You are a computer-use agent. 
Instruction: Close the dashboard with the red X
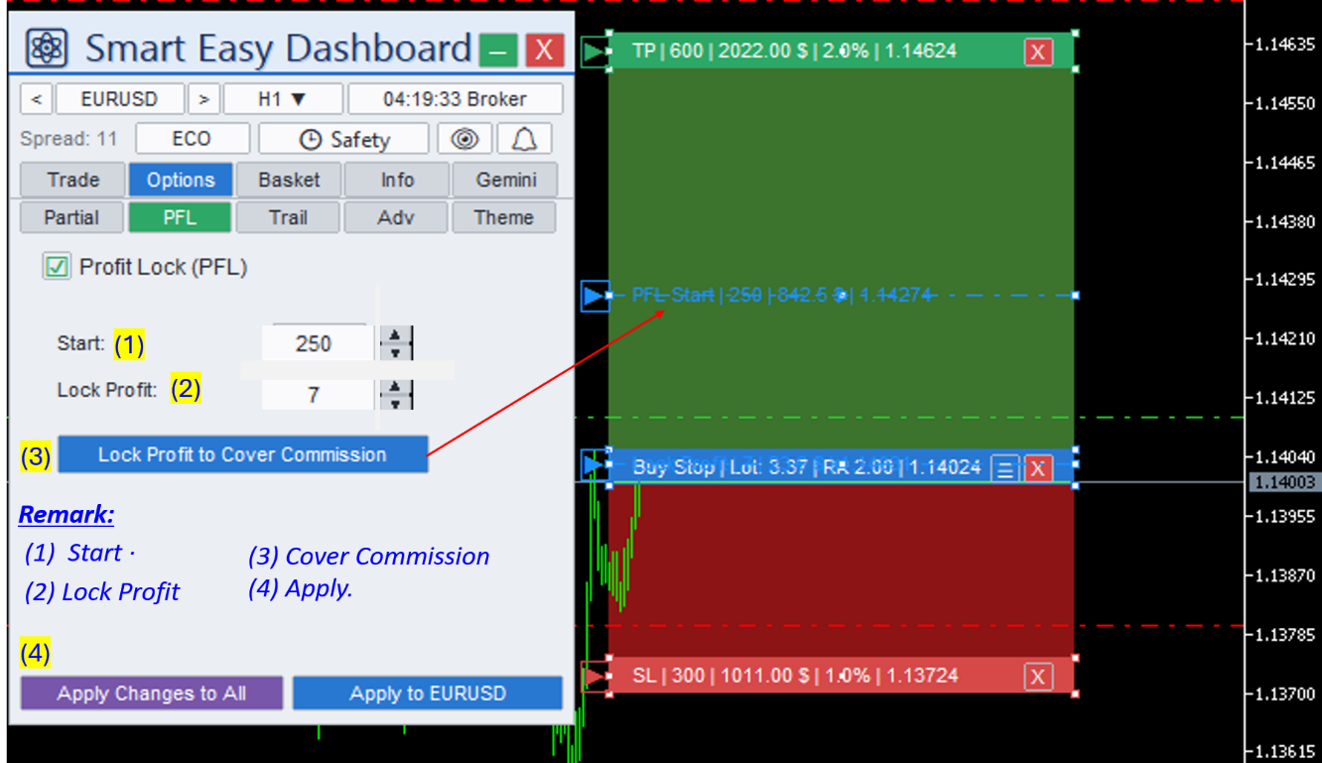544,49
